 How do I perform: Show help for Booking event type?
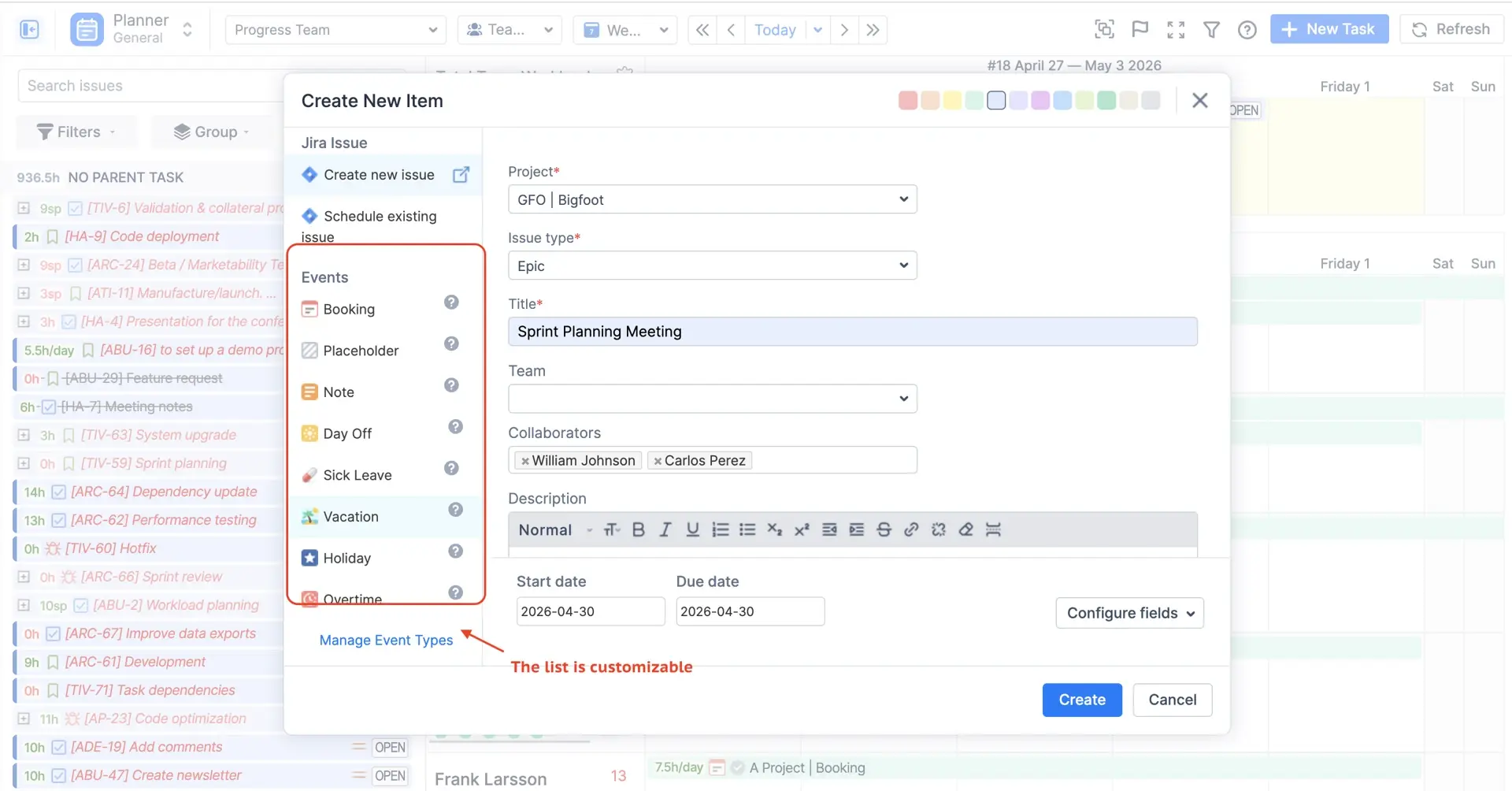coord(451,302)
